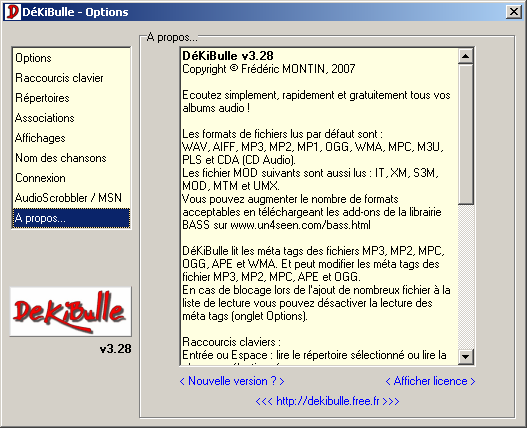Screen dimensions: 527x428
Task: Click the scrollbar track below the thumb
Action: pyautogui.click(x=465, y=276)
